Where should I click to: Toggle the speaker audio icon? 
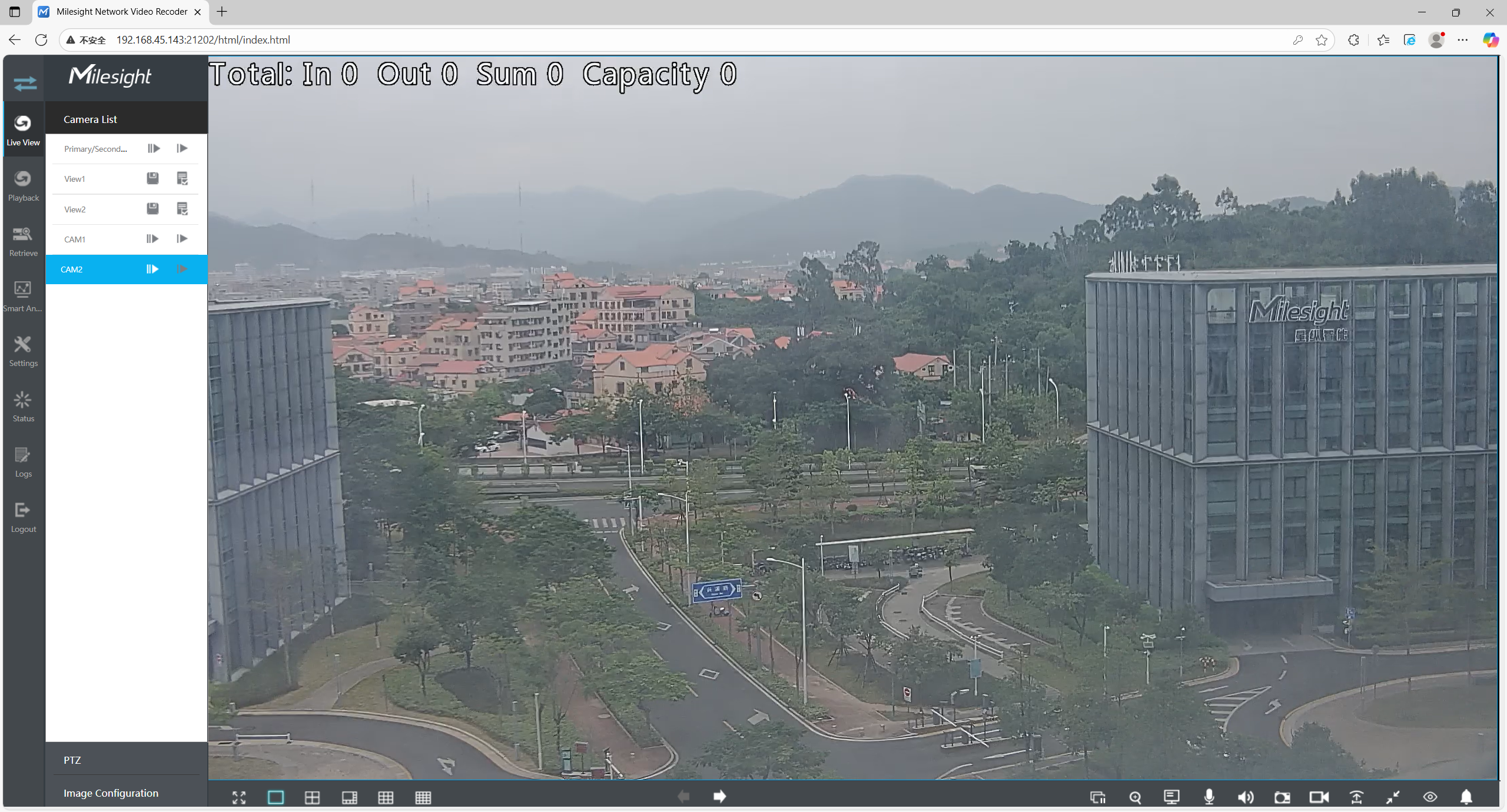tap(1245, 797)
